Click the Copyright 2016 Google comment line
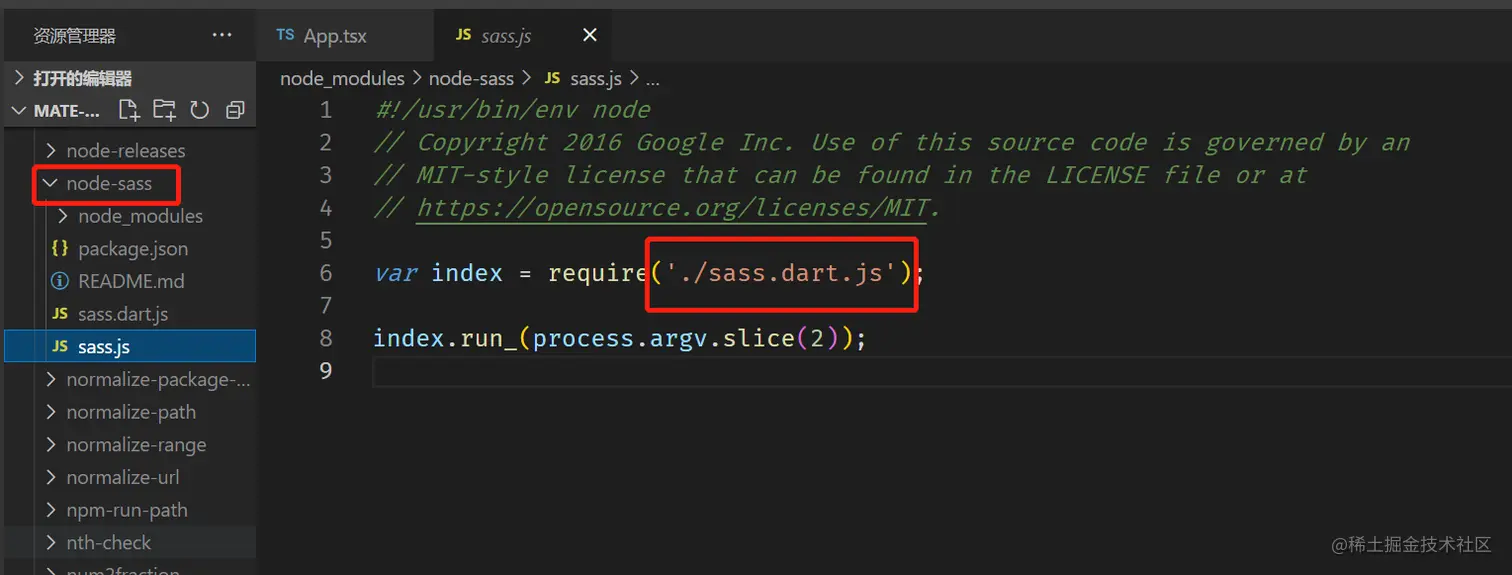 coord(892,143)
